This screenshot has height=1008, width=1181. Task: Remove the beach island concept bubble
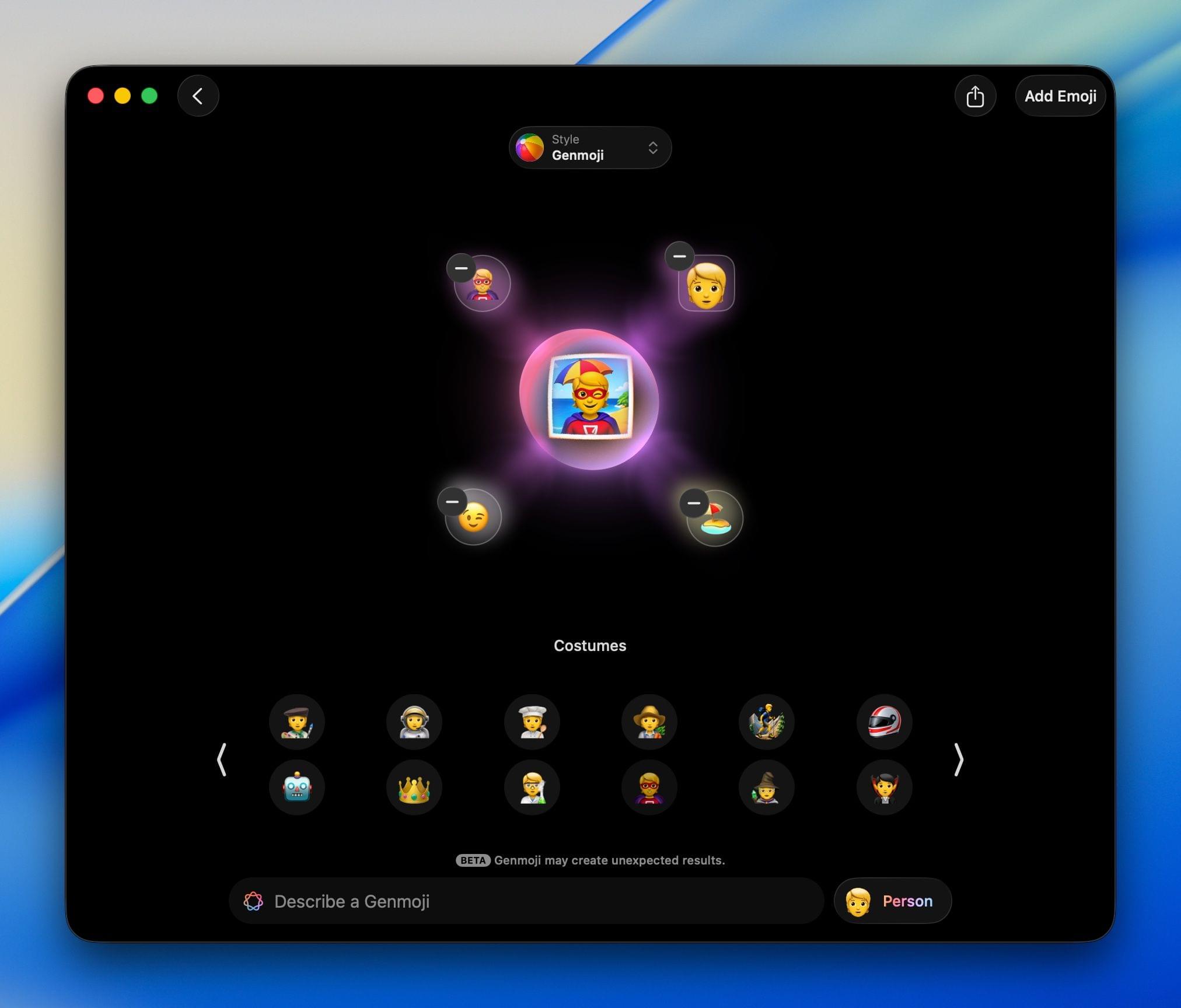coord(694,503)
